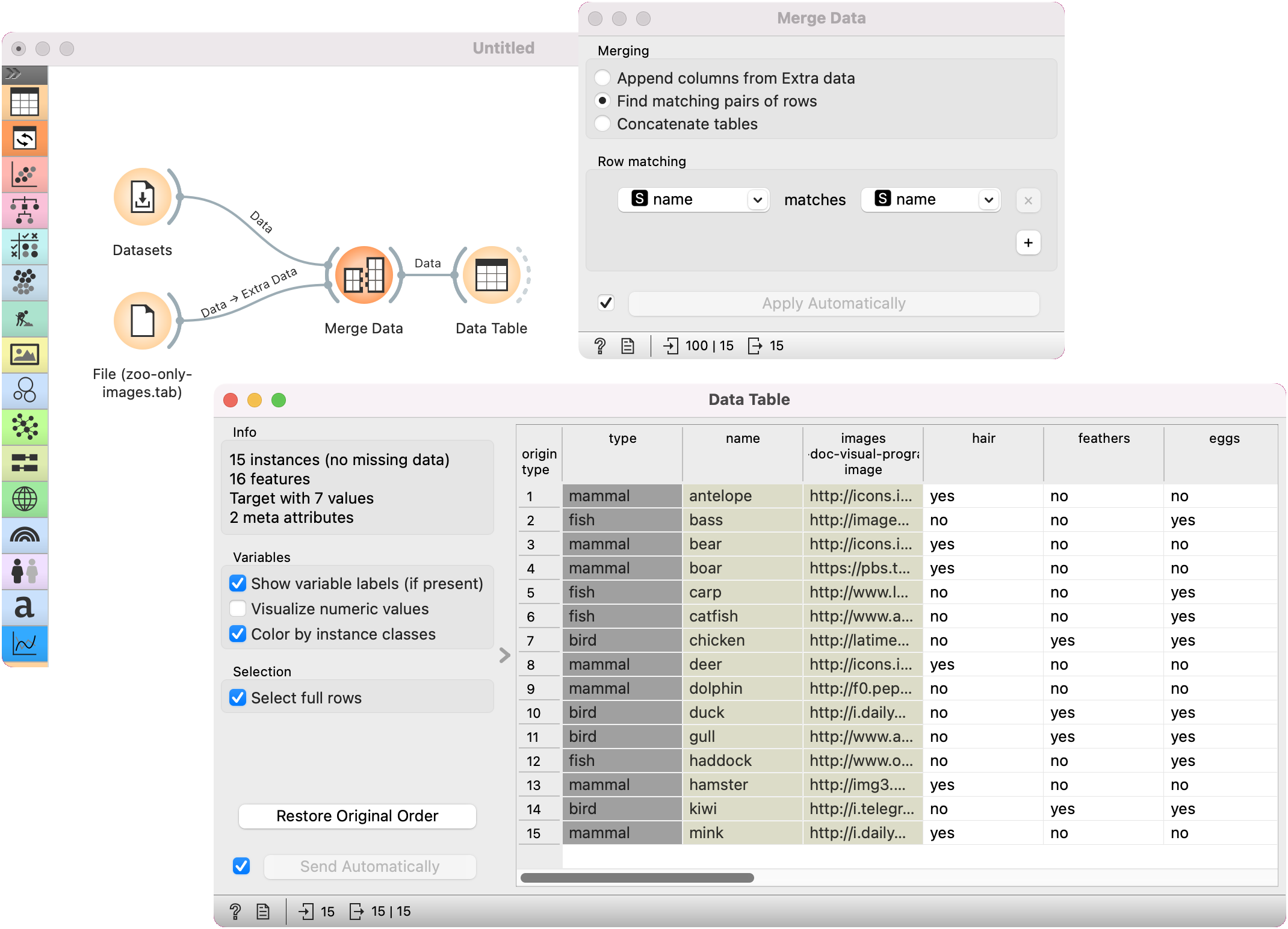Open the left 'name' matching dropdown
The width and height of the screenshot is (1288, 929).
[x=694, y=200]
